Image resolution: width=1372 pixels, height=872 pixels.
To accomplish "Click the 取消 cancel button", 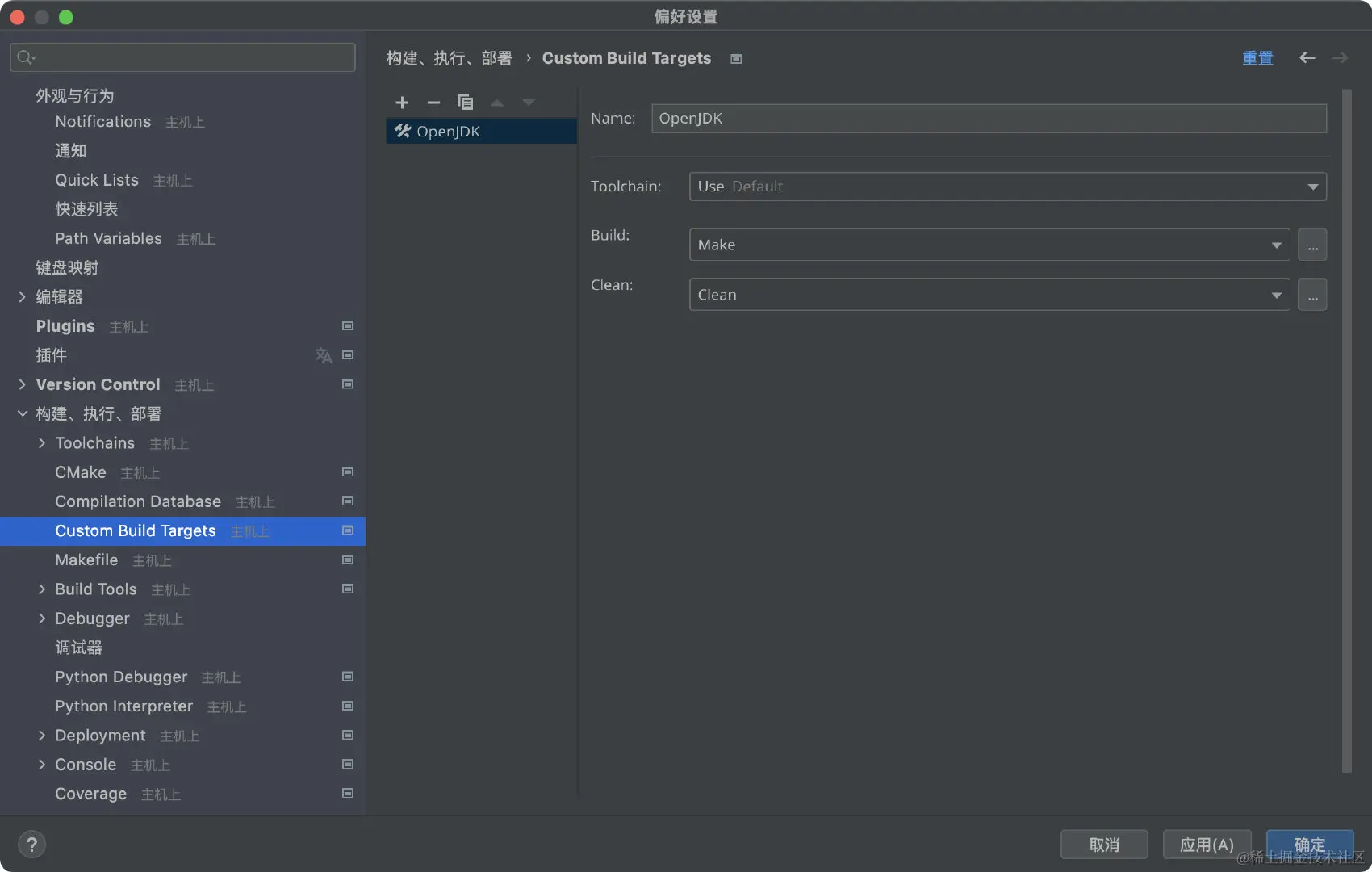I will 1104,845.
